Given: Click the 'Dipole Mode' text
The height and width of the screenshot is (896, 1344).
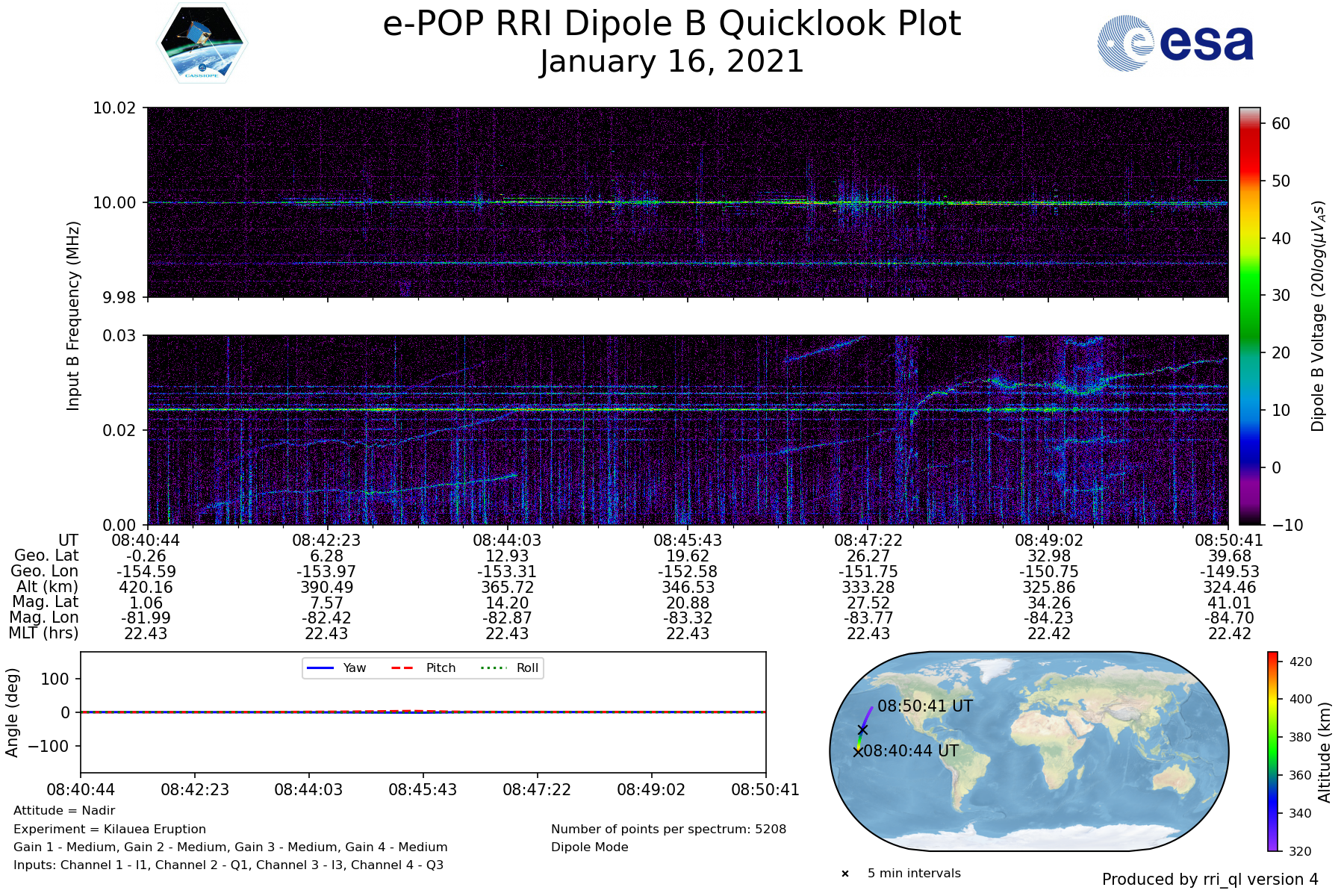Looking at the screenshot, I should 590,847.
